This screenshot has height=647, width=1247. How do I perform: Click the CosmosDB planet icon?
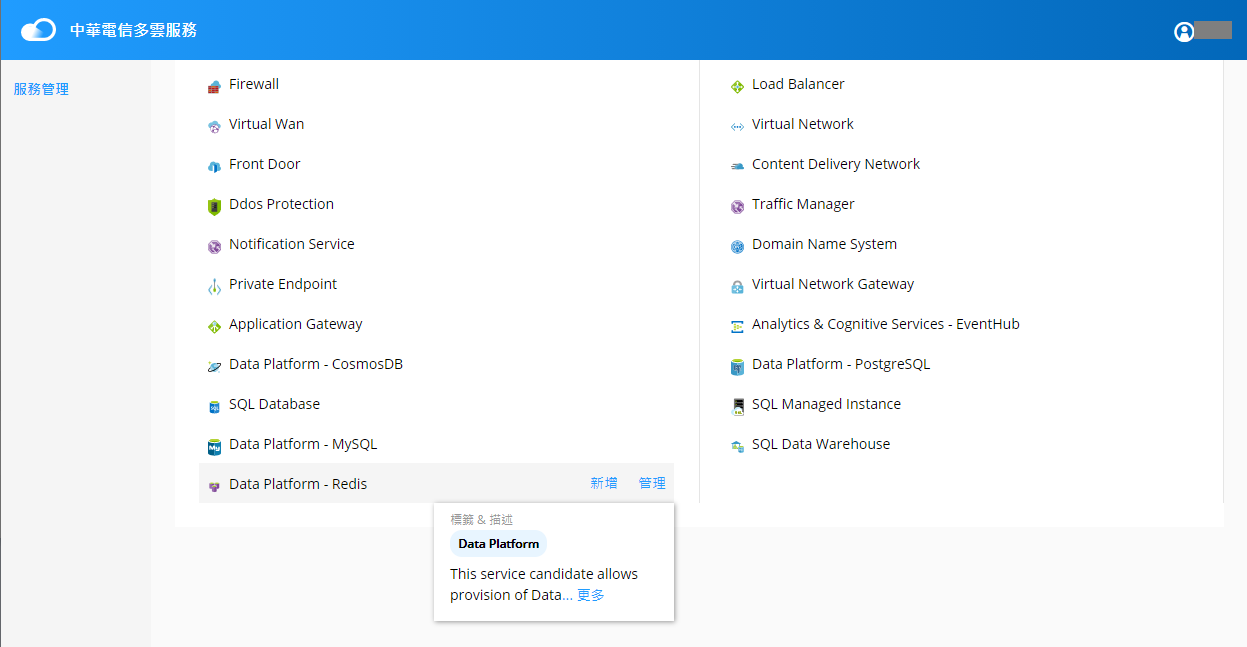pos(214,367)
